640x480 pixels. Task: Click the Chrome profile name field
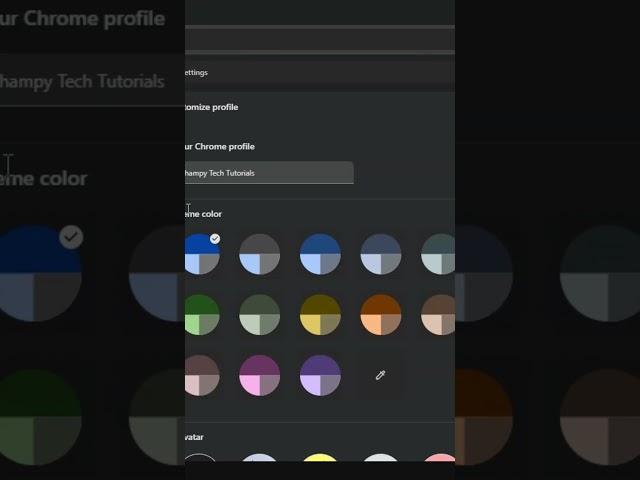pyautogui.click(x=268, y=173)
